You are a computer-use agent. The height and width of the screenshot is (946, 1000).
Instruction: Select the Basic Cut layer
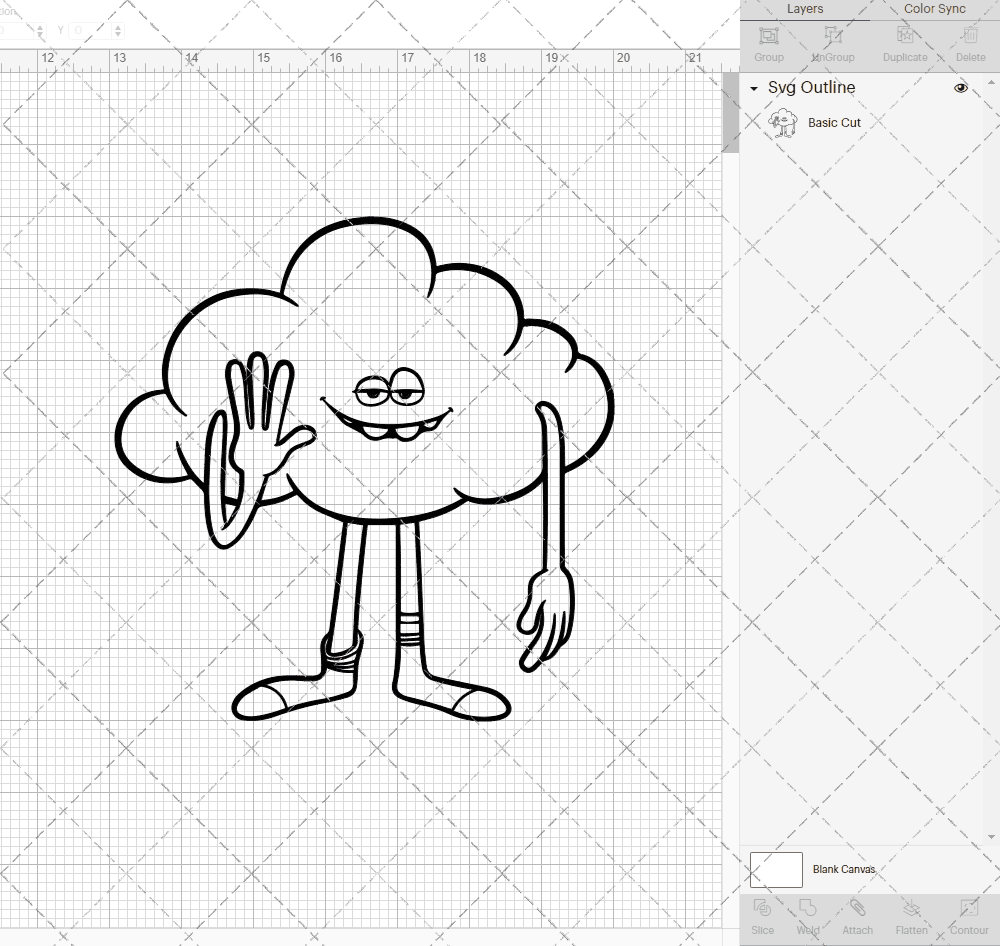tap(832, 122)
